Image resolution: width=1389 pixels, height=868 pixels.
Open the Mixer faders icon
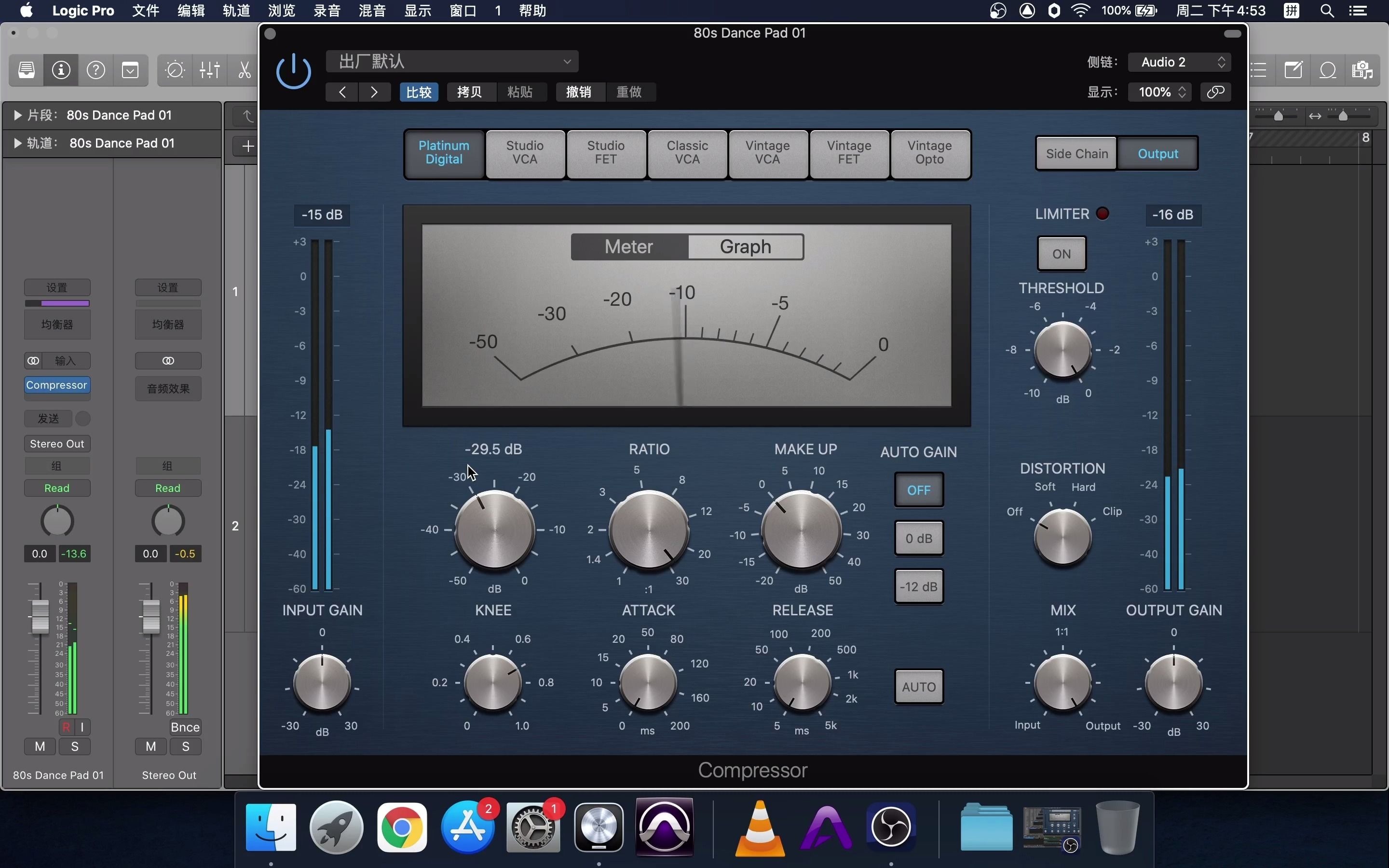pos(209,70)
